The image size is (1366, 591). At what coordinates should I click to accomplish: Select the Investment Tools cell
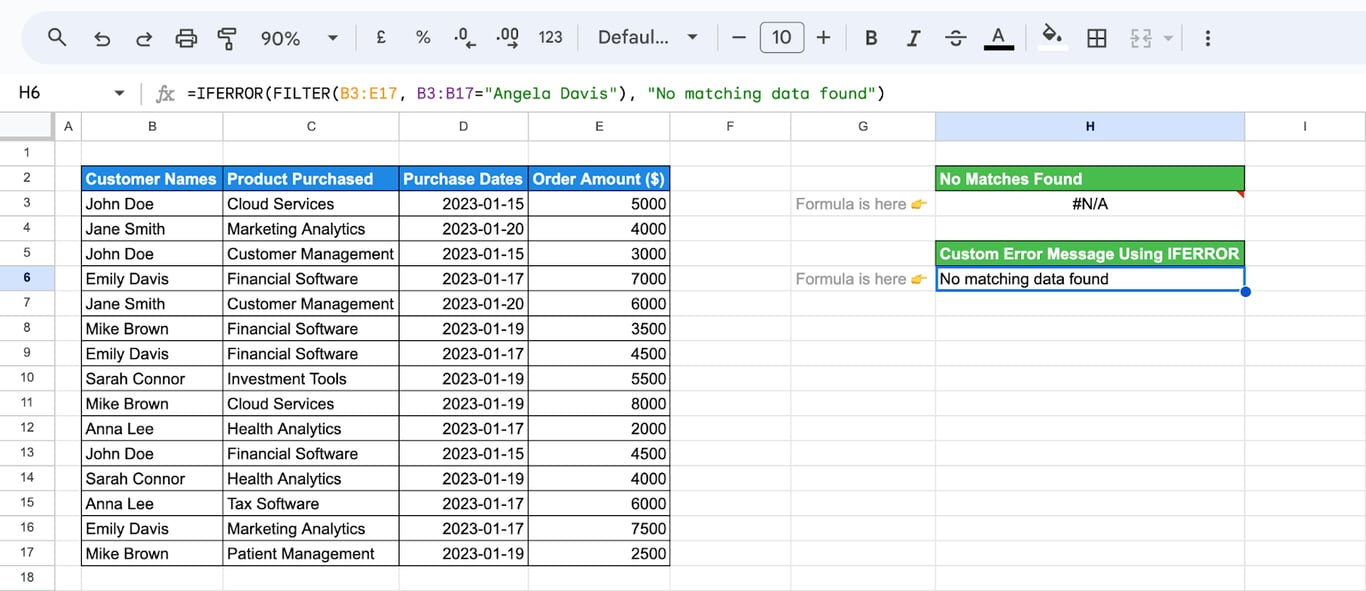311,379
